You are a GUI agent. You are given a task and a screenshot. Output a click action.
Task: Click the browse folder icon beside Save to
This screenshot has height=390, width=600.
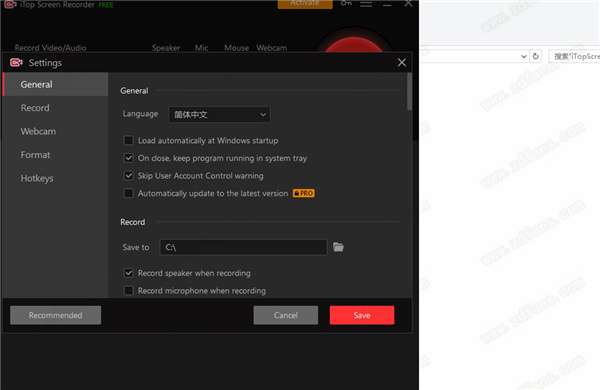338,247
